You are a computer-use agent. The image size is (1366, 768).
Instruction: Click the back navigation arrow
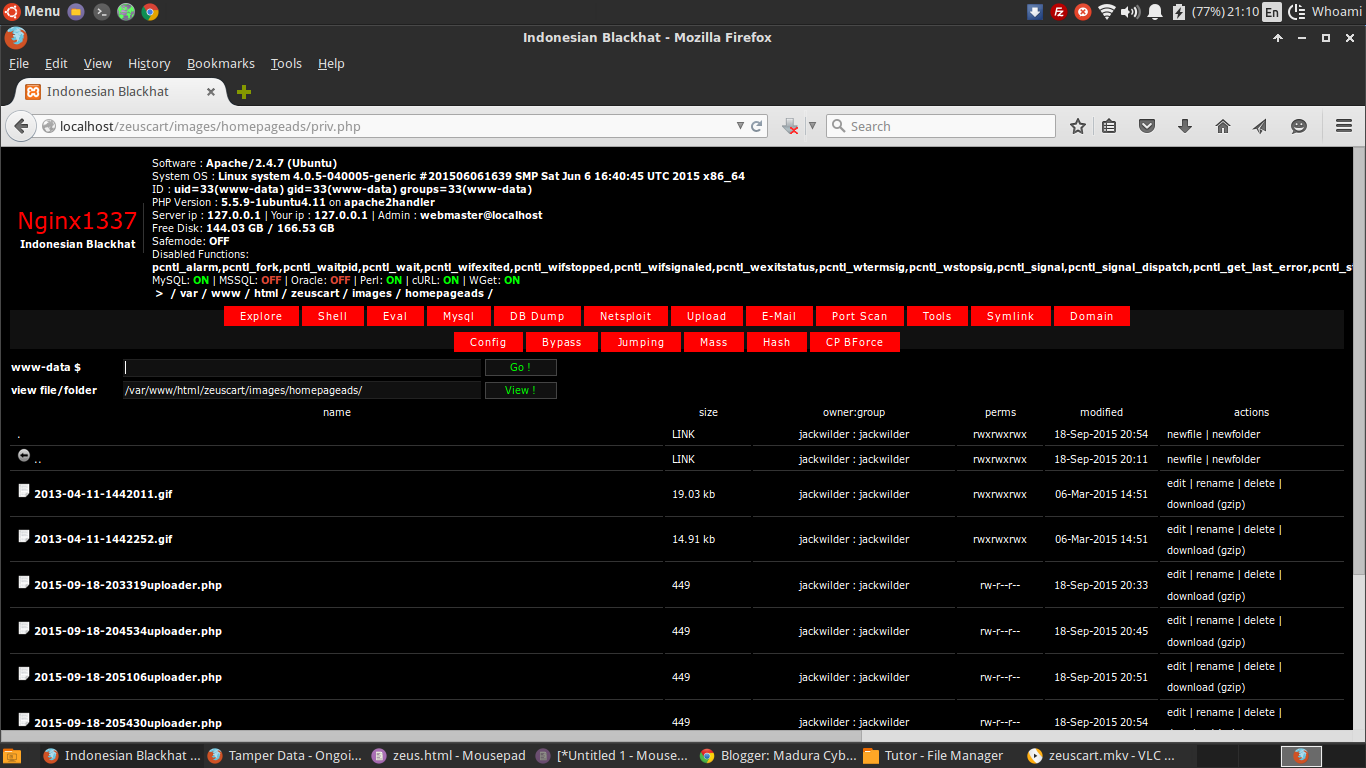(x=21, y=126)
